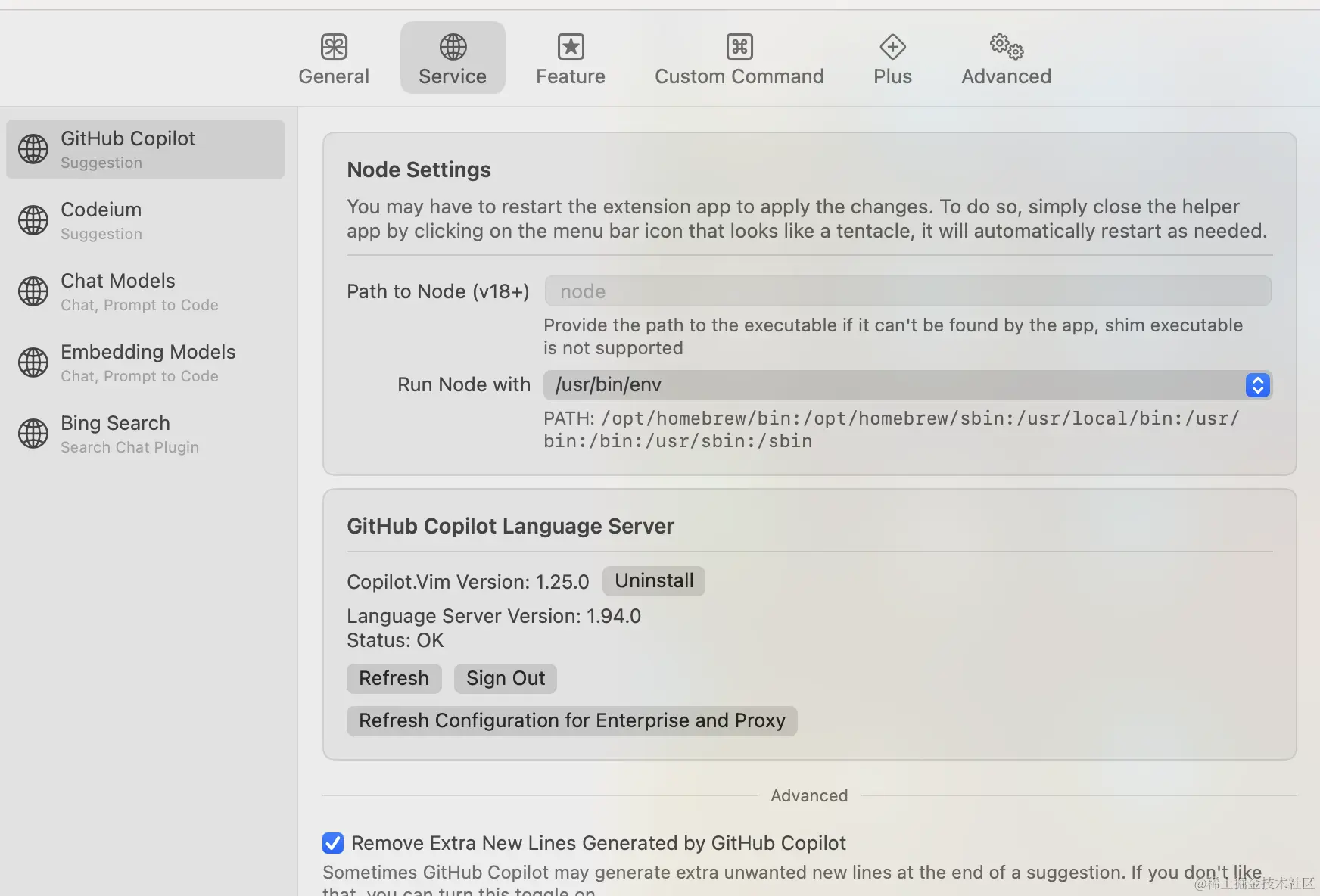Click the Plus diamond icon

(893, 47)
